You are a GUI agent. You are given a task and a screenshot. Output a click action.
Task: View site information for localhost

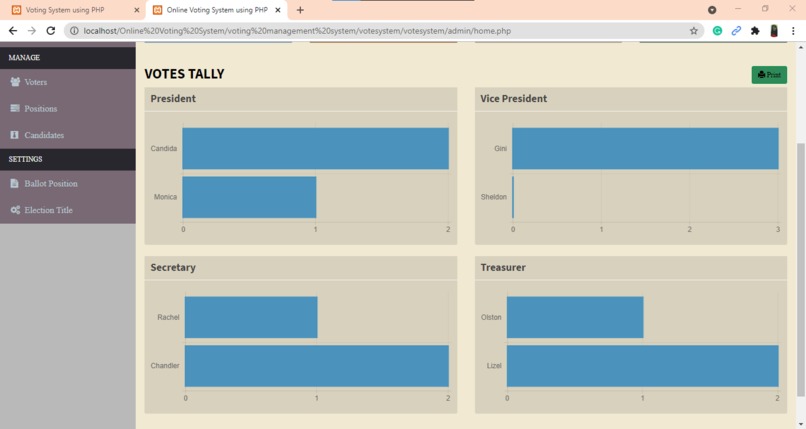click(x=74, y=31)
